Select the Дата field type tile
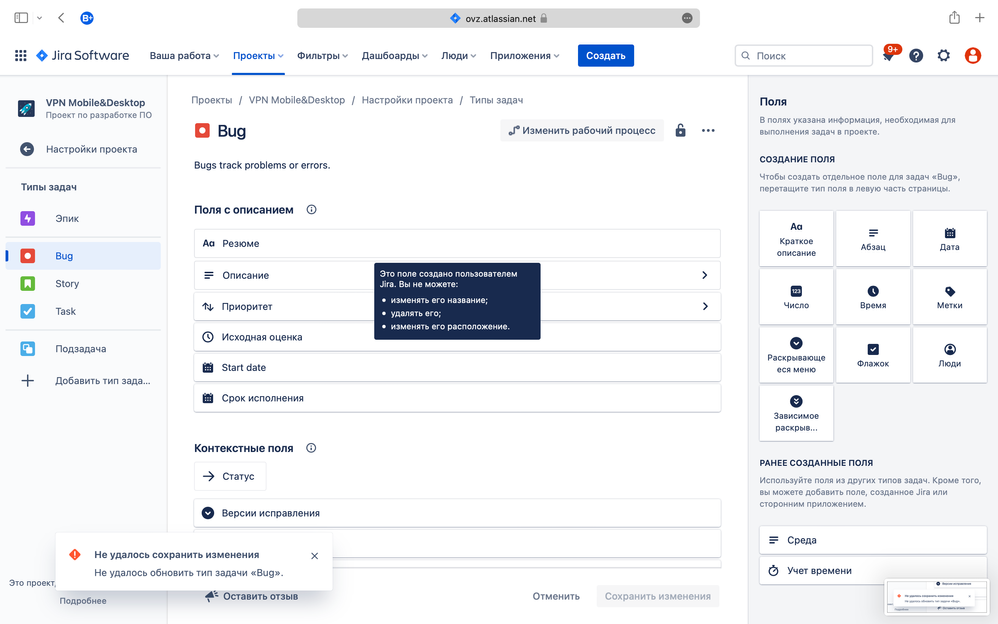 click(950, 239)
